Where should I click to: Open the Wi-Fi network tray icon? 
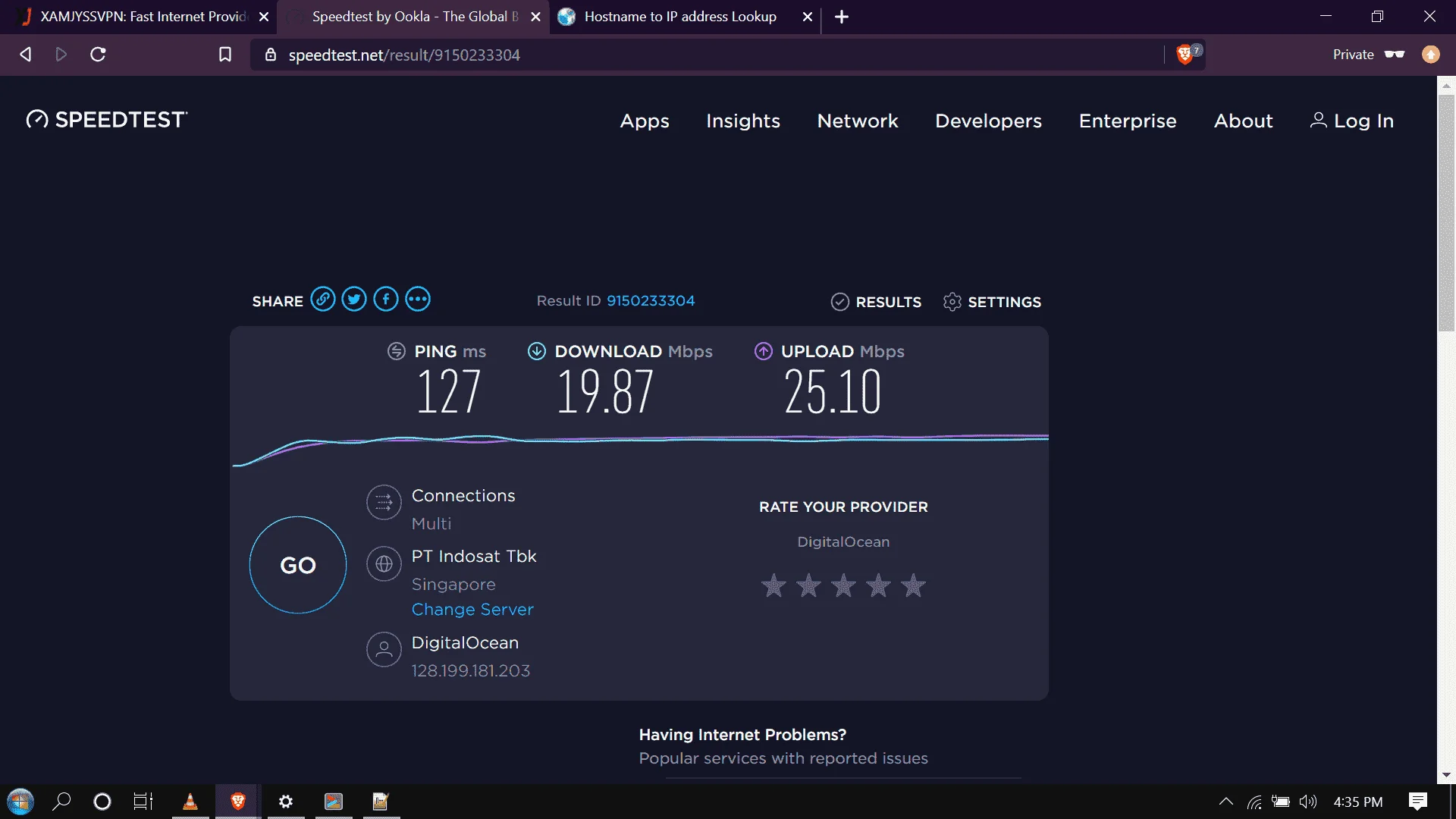pyautogui.click(x=1255, y=802)
